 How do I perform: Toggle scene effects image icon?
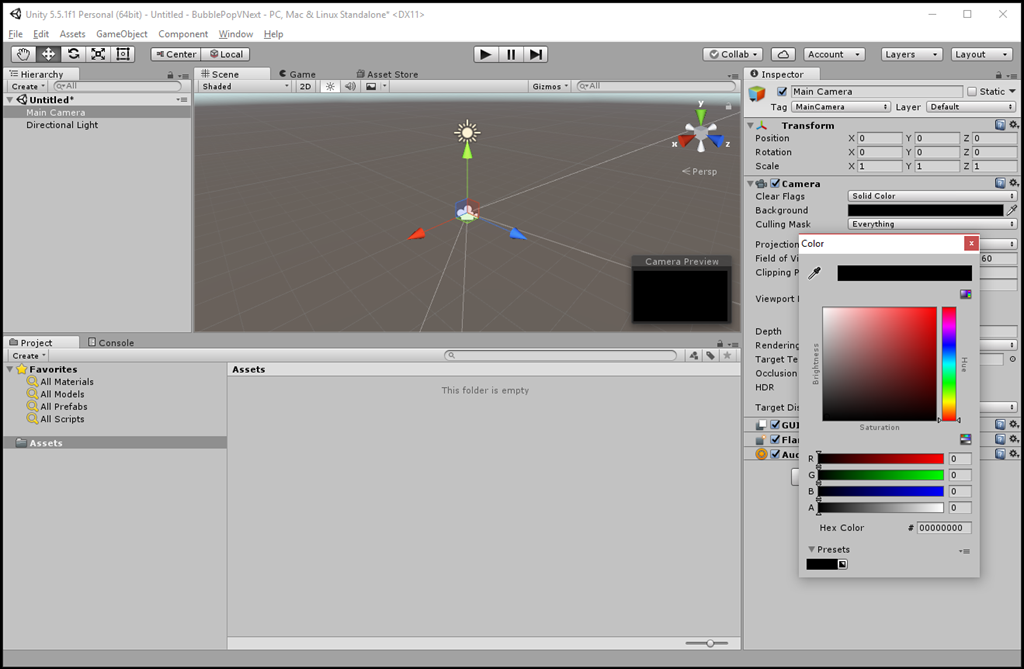point(371,86)
